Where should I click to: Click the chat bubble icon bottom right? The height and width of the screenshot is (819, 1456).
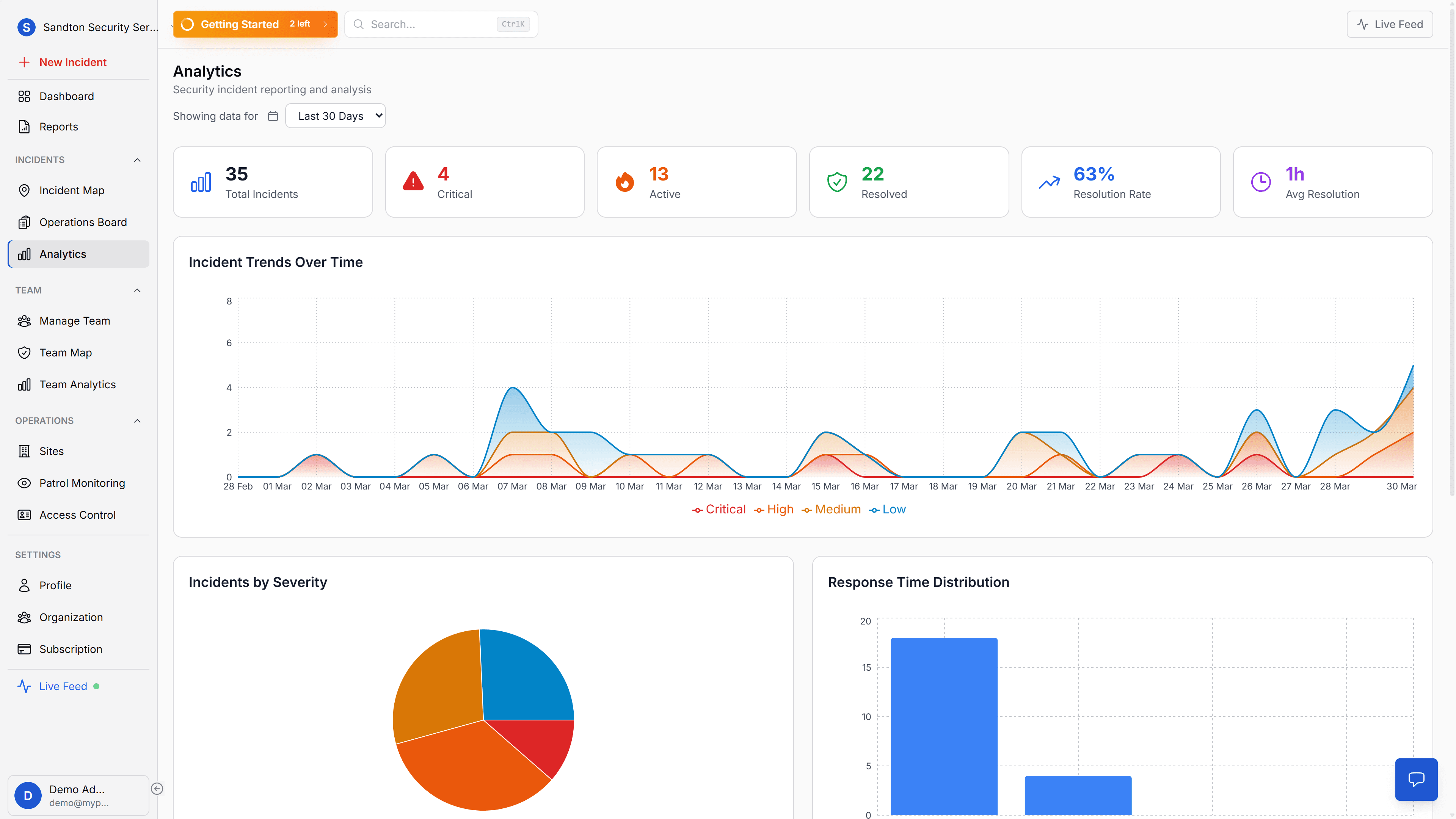coord(1417,780)
